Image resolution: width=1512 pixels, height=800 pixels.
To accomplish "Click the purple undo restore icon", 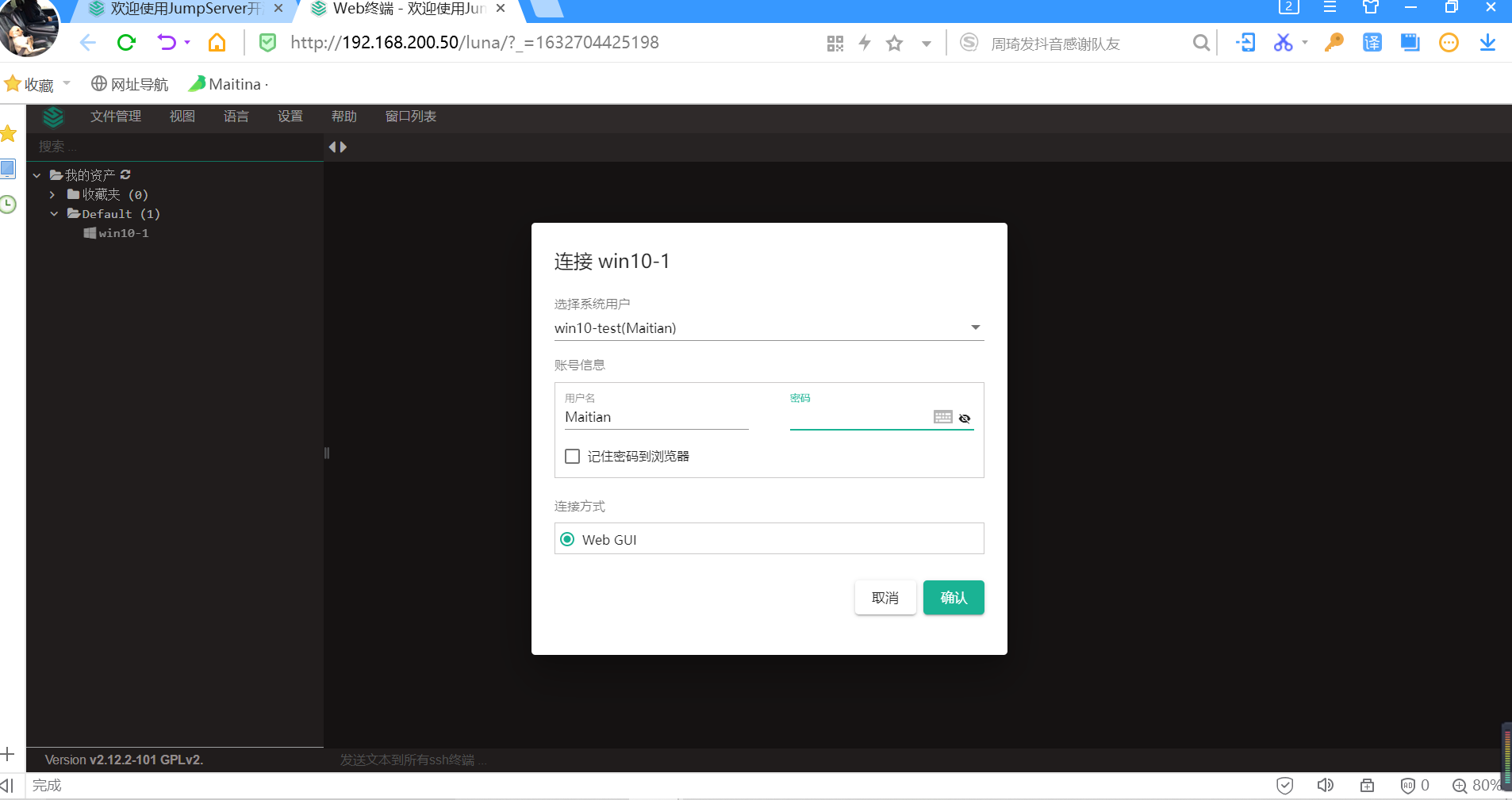I will 167,43.
